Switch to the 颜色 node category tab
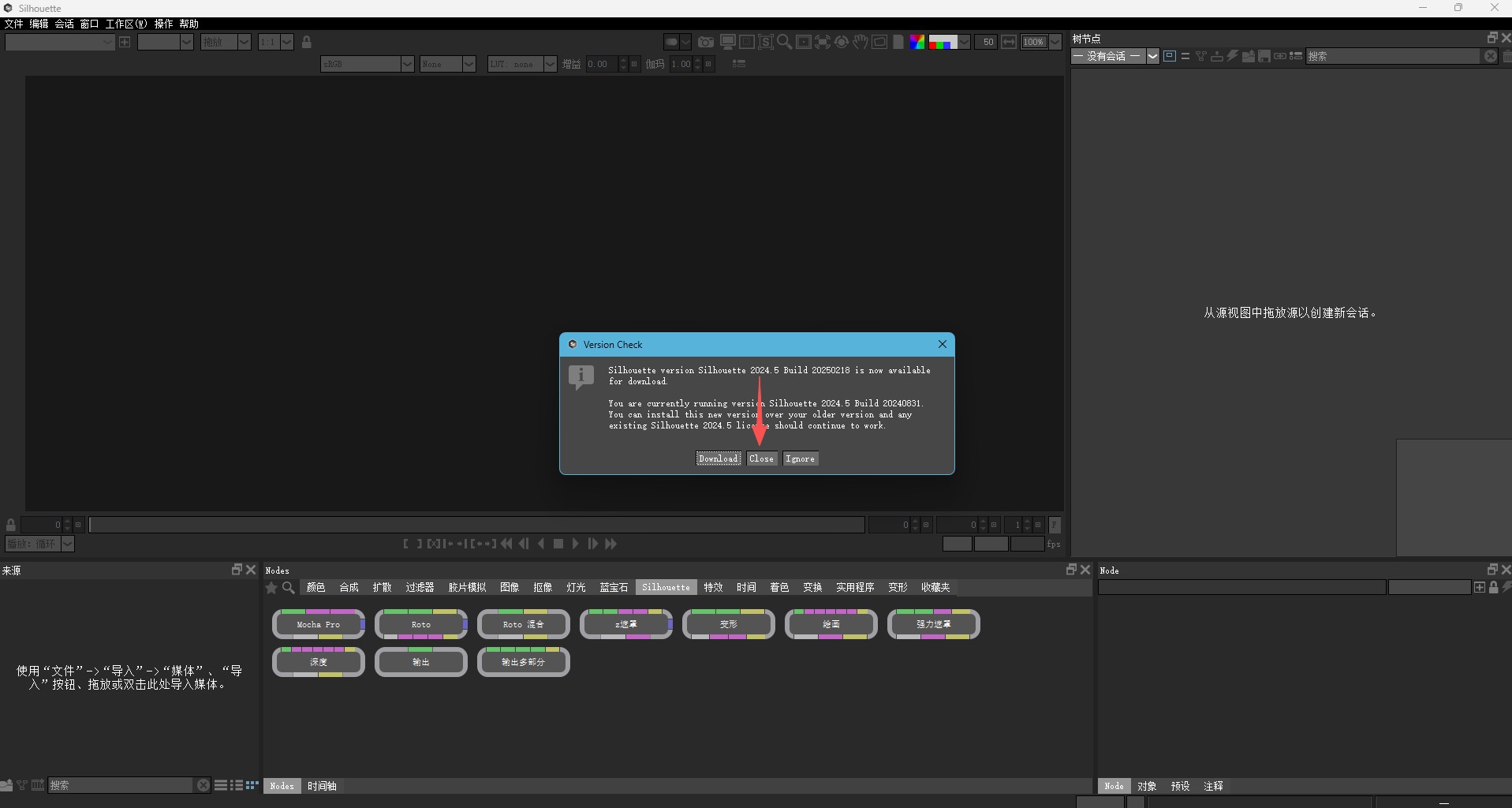The width and height of the screenshot is (1512, 808). coord(315,588)
